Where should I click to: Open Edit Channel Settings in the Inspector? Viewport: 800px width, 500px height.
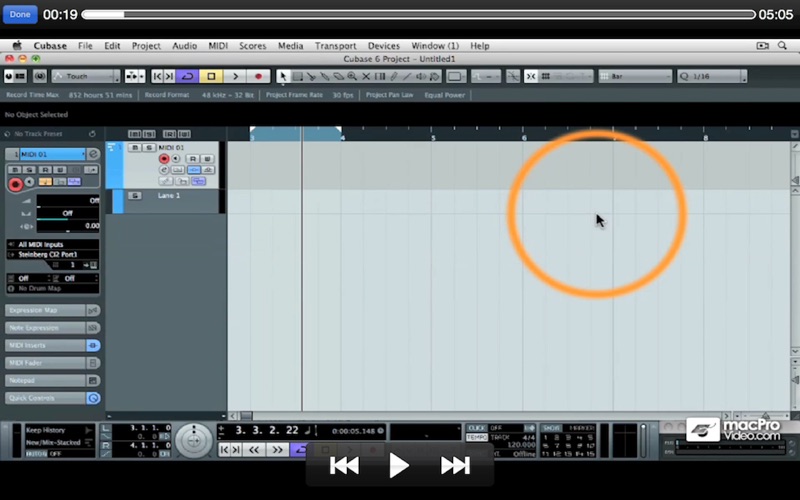pyautogui.click(x=93, y=154)
